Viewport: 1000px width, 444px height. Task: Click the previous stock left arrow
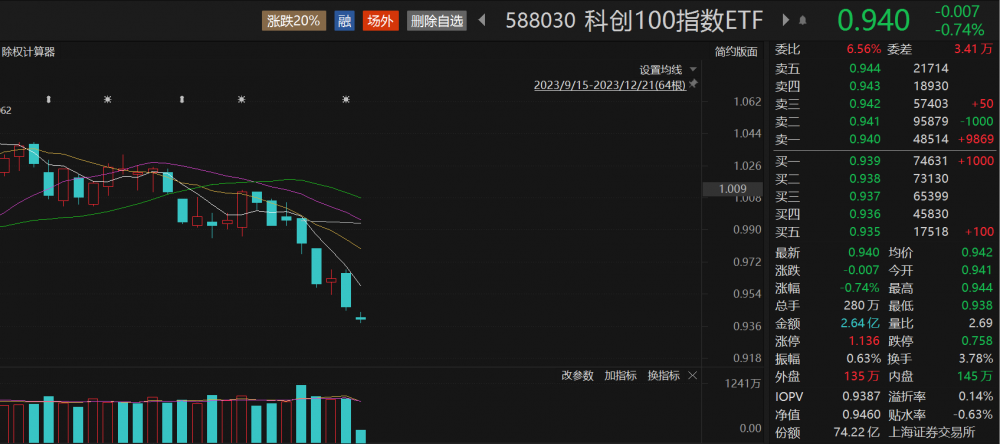483,21
